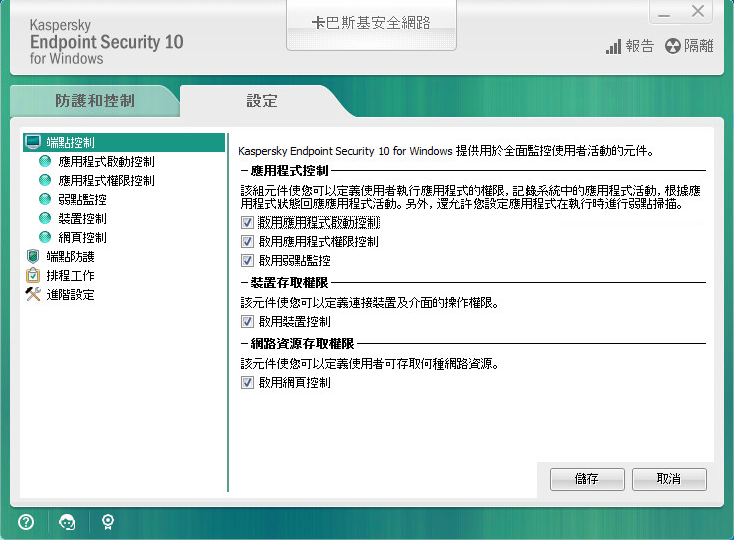Image resolution: width=734 pixels, height=540 pixels.
Task: Click the 儲存 save button
Action: pyautogui.click(x=587, y=479)
